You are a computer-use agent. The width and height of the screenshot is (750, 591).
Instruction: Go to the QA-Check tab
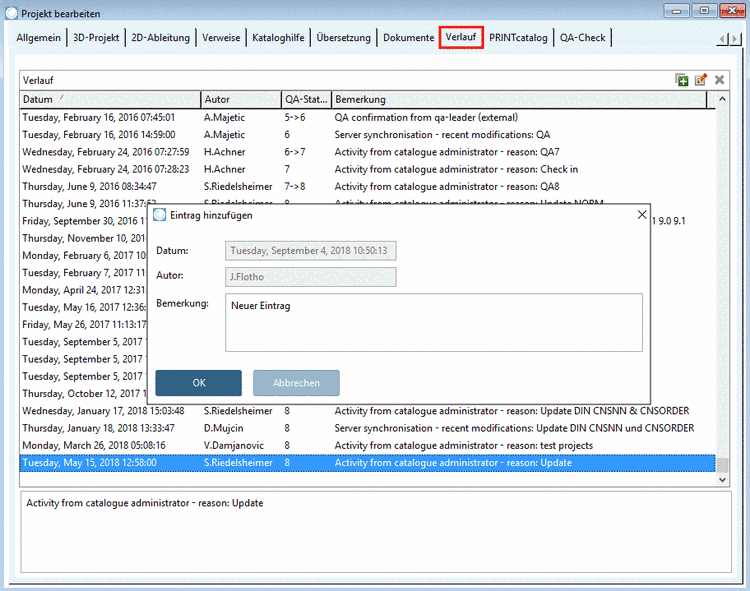pyautogui.click(x=583, y=37)
